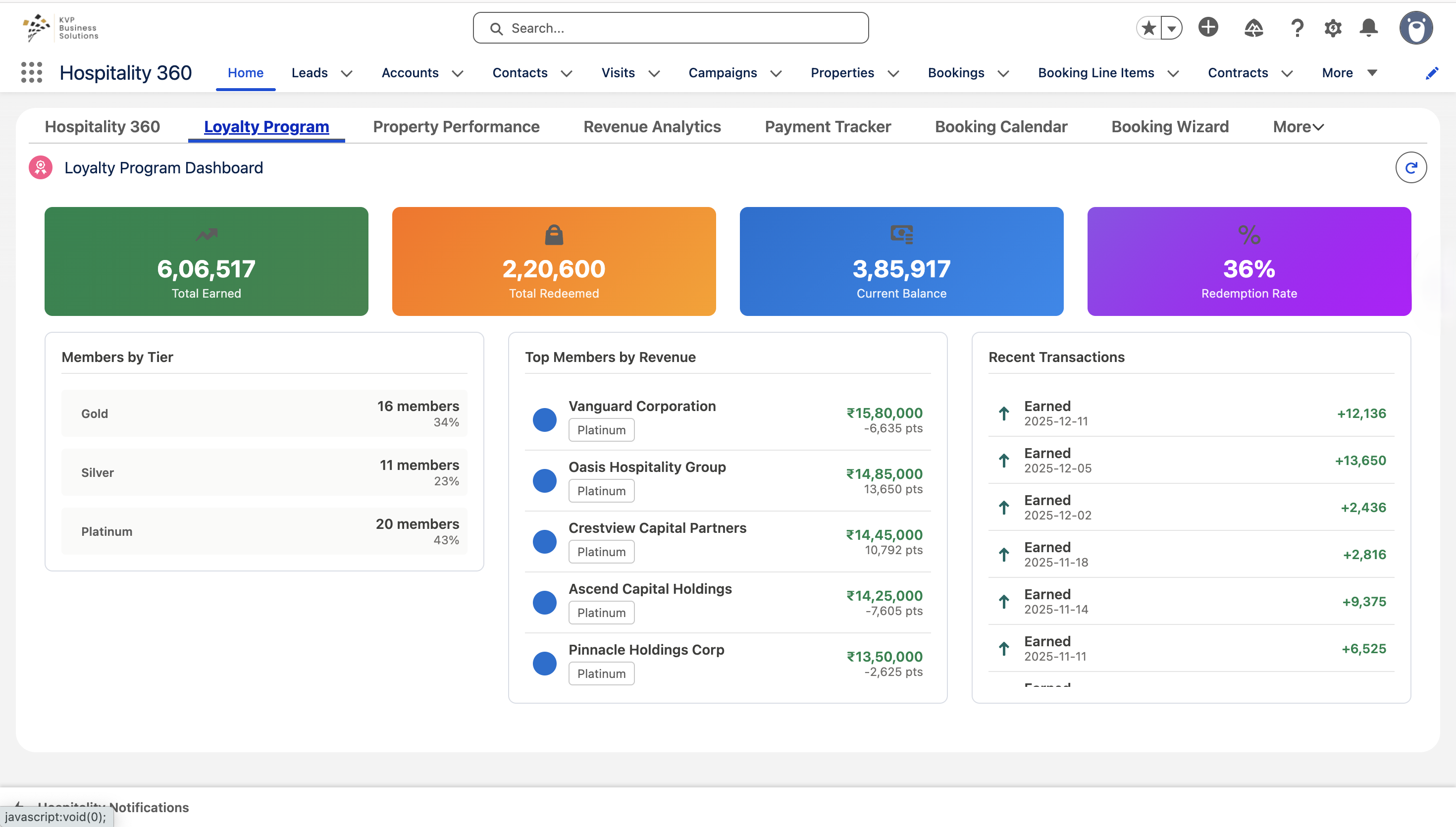Click the edit navigation pencil icon
1456x827 pixels.
1432,73
